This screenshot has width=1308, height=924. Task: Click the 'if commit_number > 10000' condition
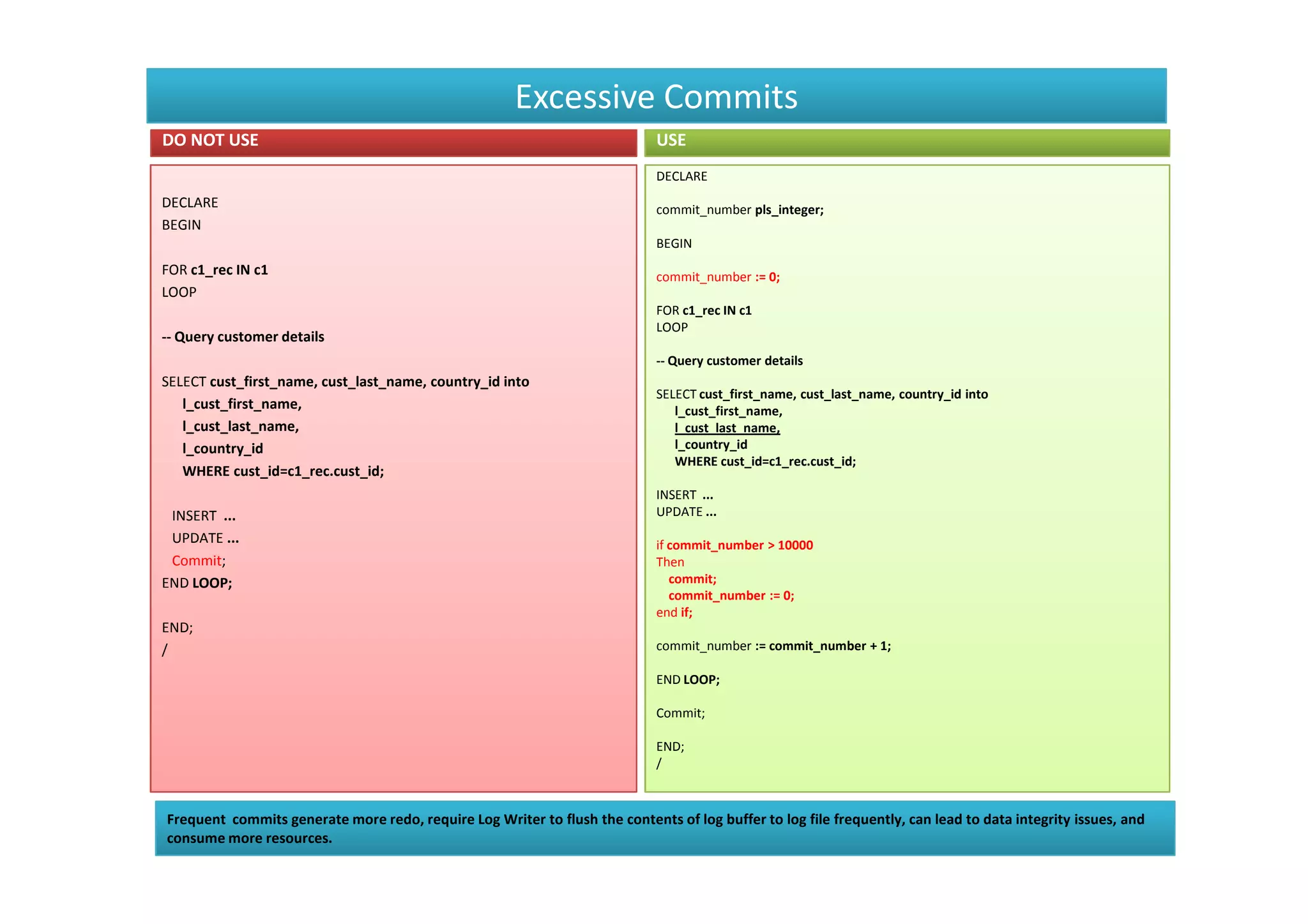point(734,545)
